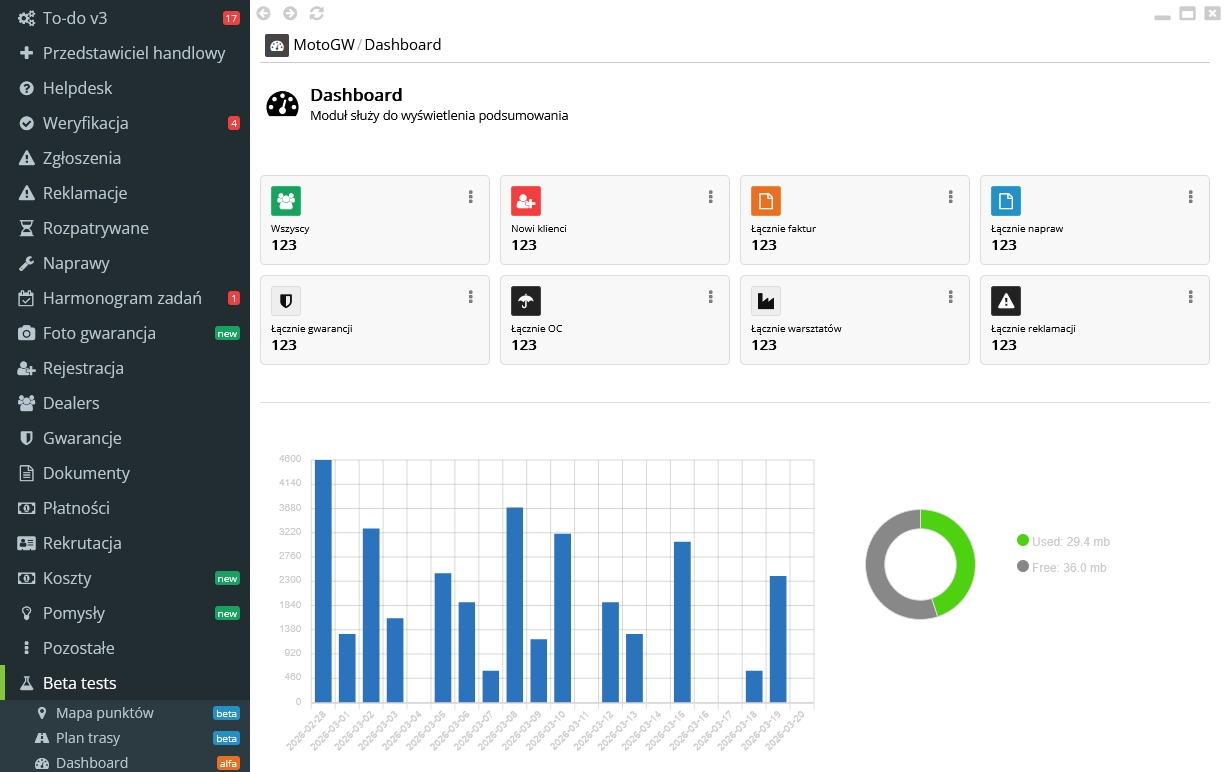Image resolution: width=1229 pixels, height=772 pixels.
Task: Click the Łącznie gwarancji shield icon
Action: click(286, 301)
